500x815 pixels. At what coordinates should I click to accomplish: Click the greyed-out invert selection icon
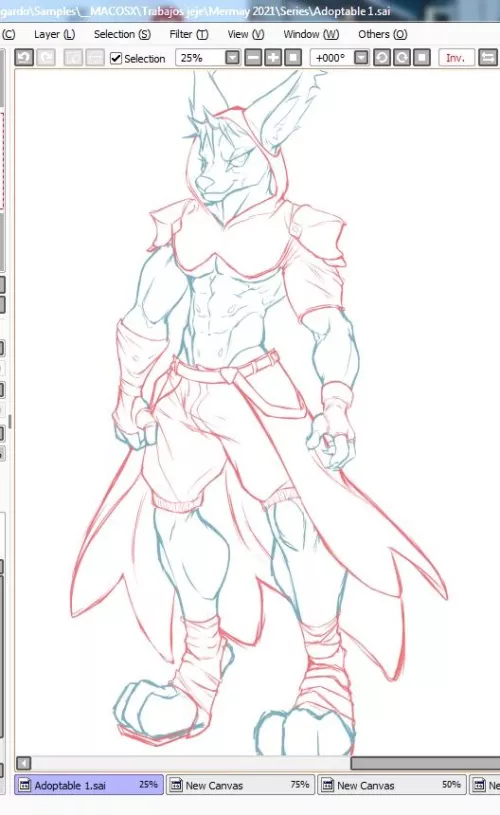pyautogui.click(x=95, y=57)
